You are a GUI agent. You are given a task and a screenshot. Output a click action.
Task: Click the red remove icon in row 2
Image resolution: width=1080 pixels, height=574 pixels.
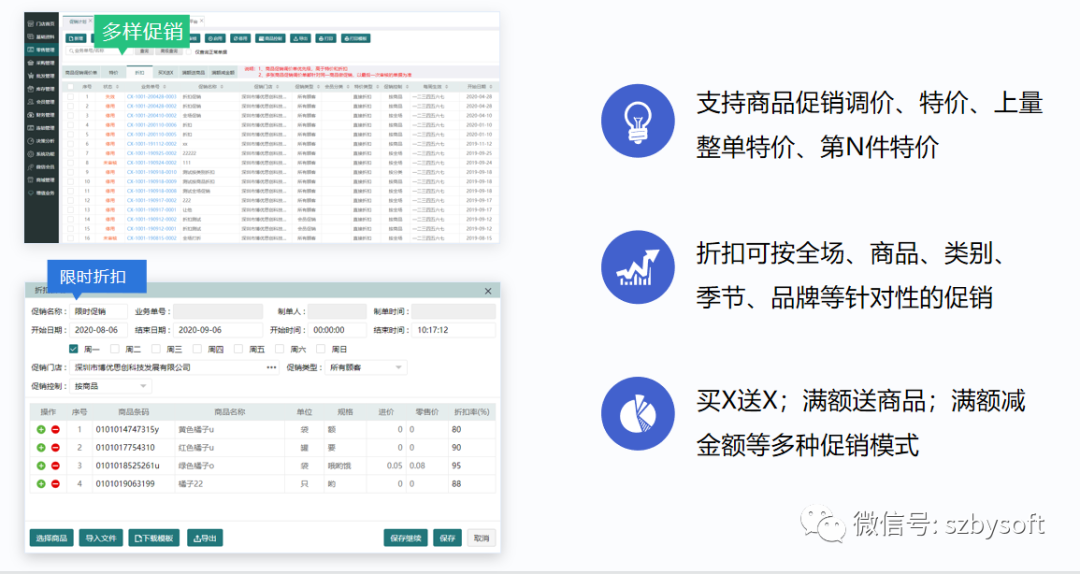(x=55, y=447)
